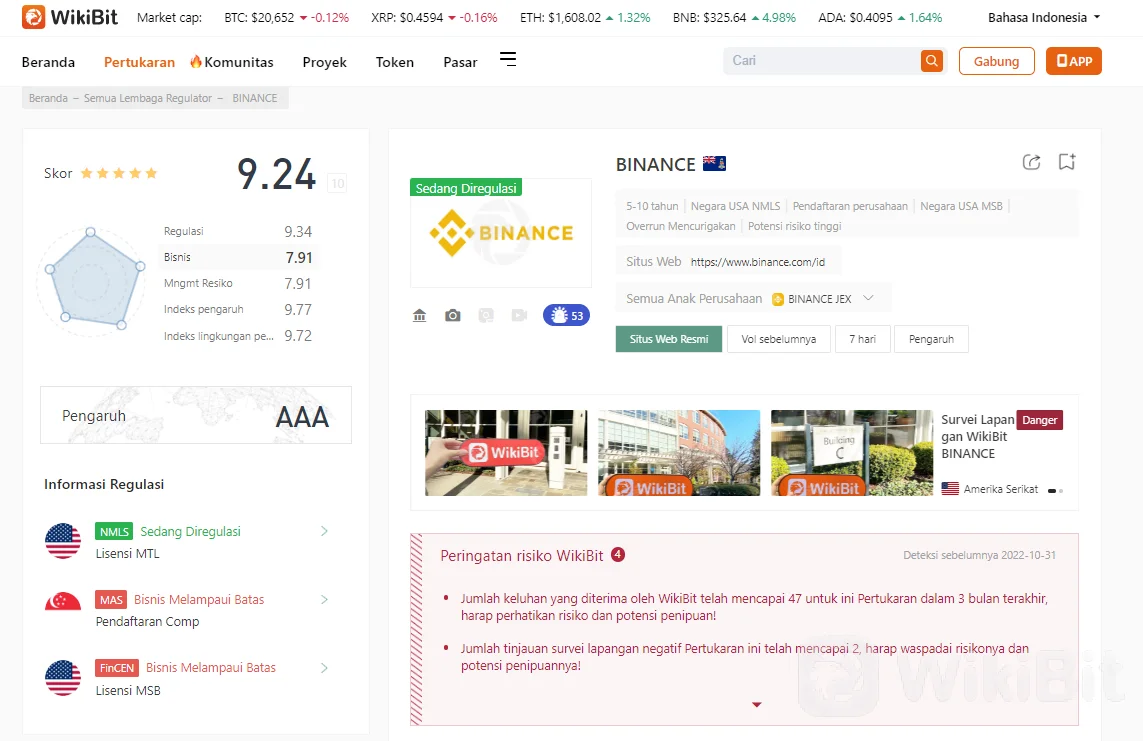
Task: Click the flag icon beside BINANCE title
Action: point(714,163)
